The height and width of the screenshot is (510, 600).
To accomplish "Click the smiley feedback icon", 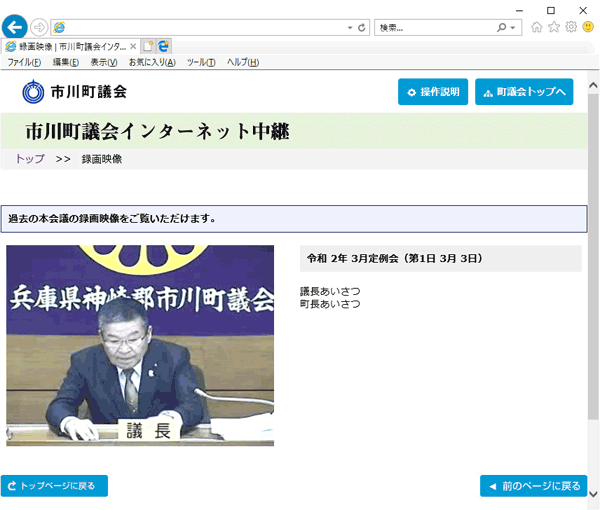I will (588, 27).
